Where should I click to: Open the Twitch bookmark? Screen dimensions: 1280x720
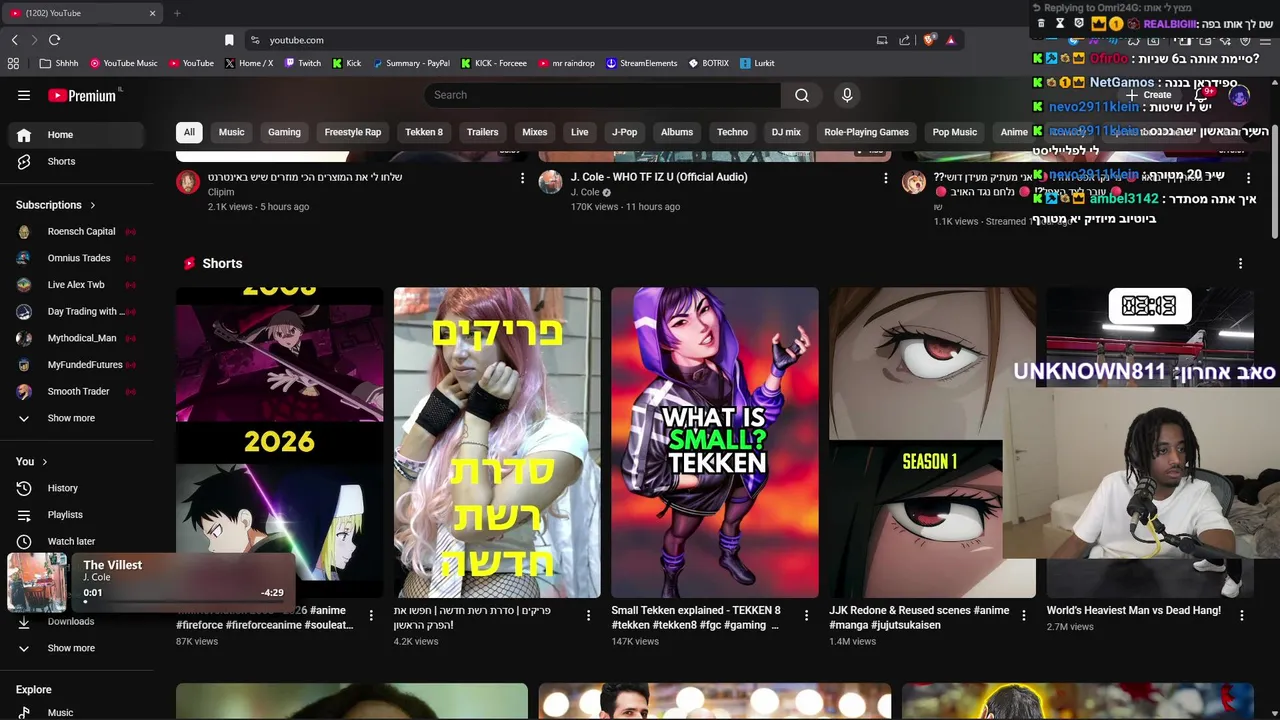point(303,63)
